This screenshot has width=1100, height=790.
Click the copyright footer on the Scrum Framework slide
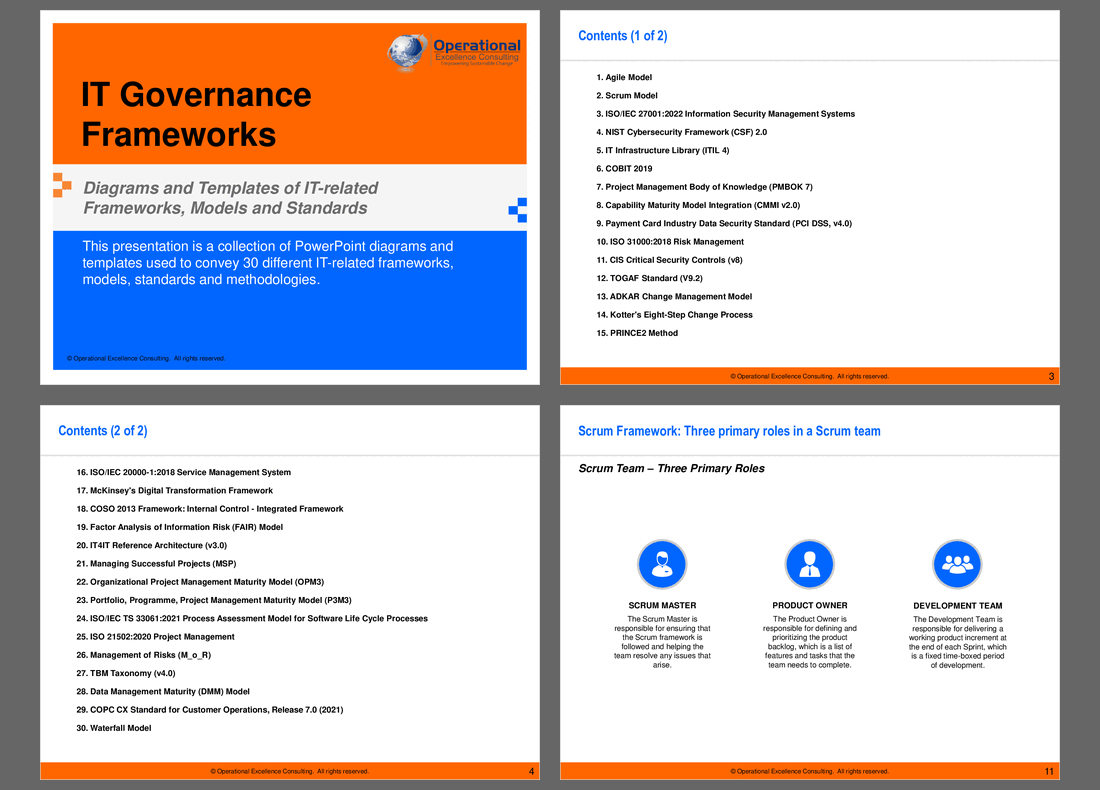point(810,771)
